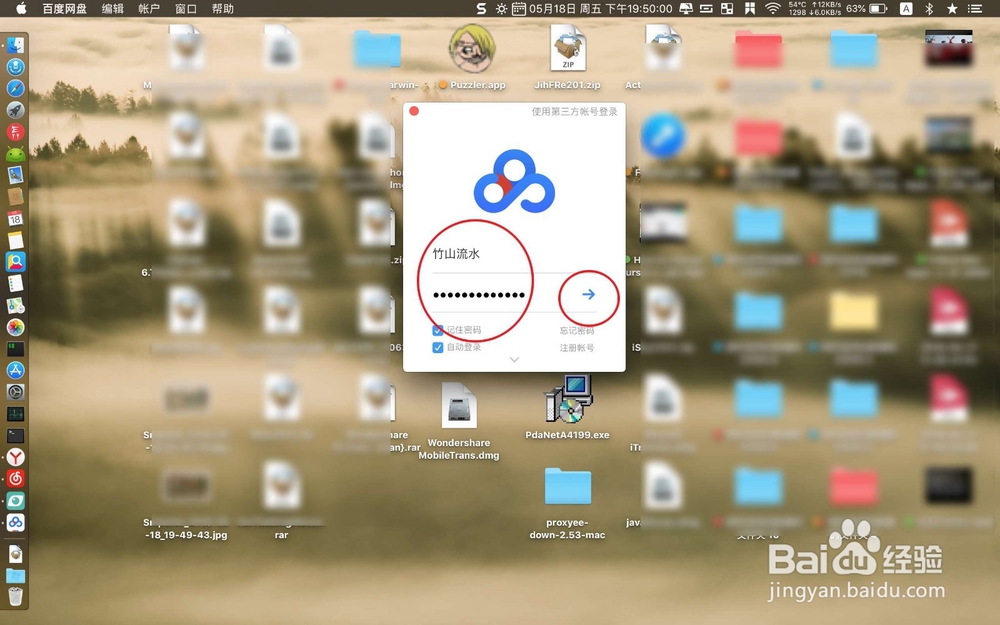
Task: Click the blue arrow login button
Action: 588,294
